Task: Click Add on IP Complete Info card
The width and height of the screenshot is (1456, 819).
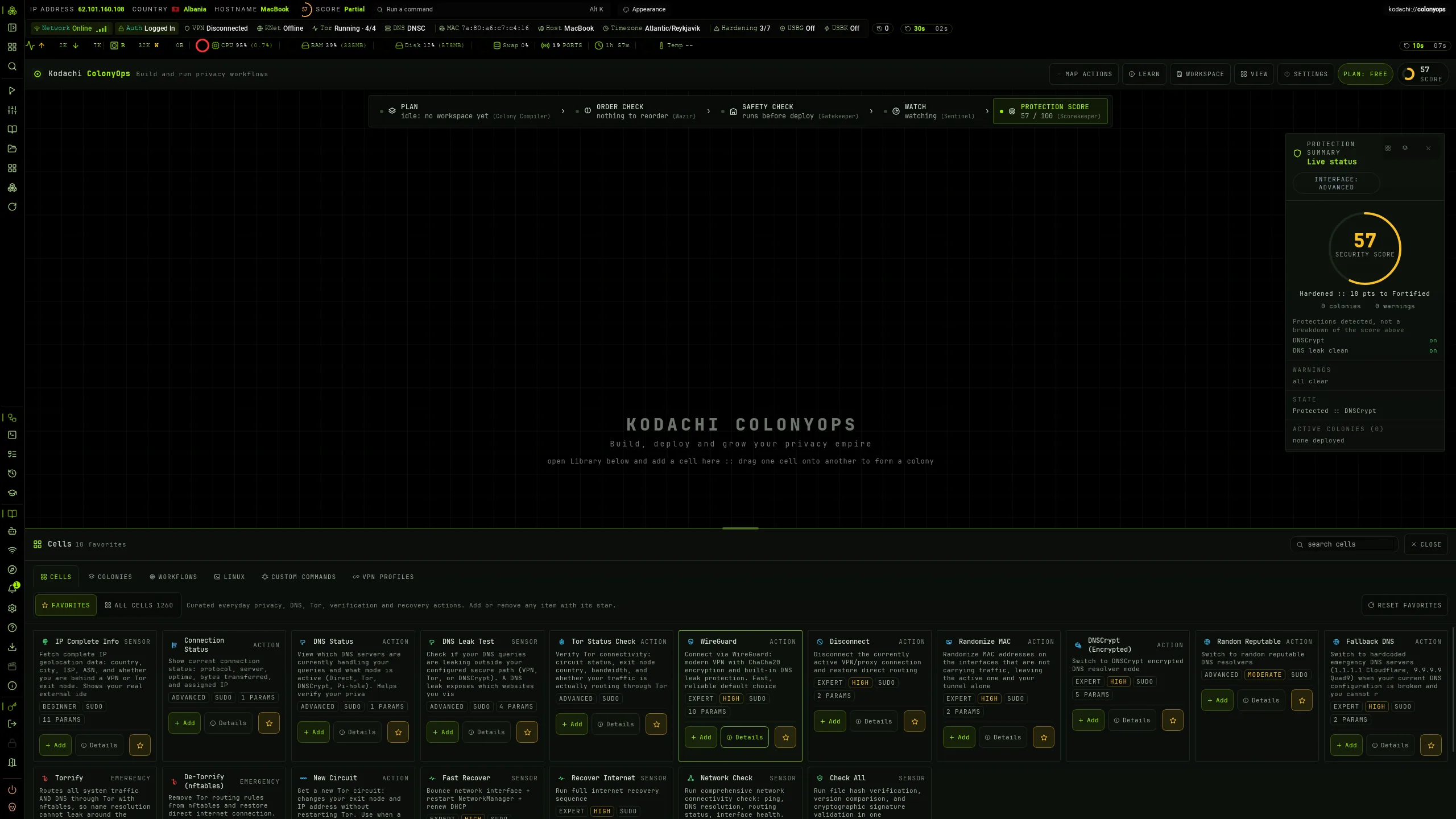Action: click(x=55, y=745)
